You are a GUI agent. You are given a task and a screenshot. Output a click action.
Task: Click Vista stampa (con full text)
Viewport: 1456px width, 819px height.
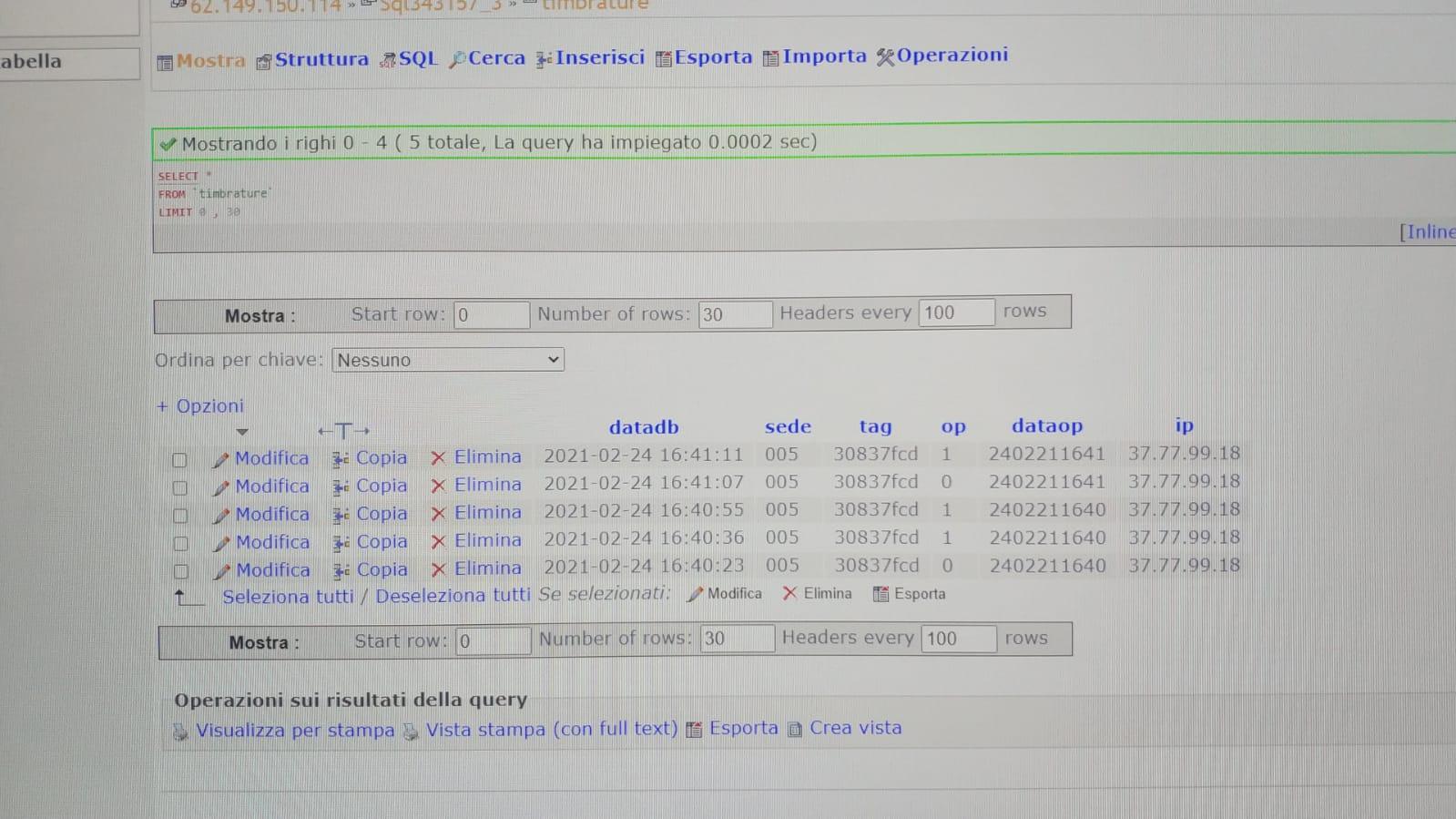pyautogui.click(x=552, y=730)
